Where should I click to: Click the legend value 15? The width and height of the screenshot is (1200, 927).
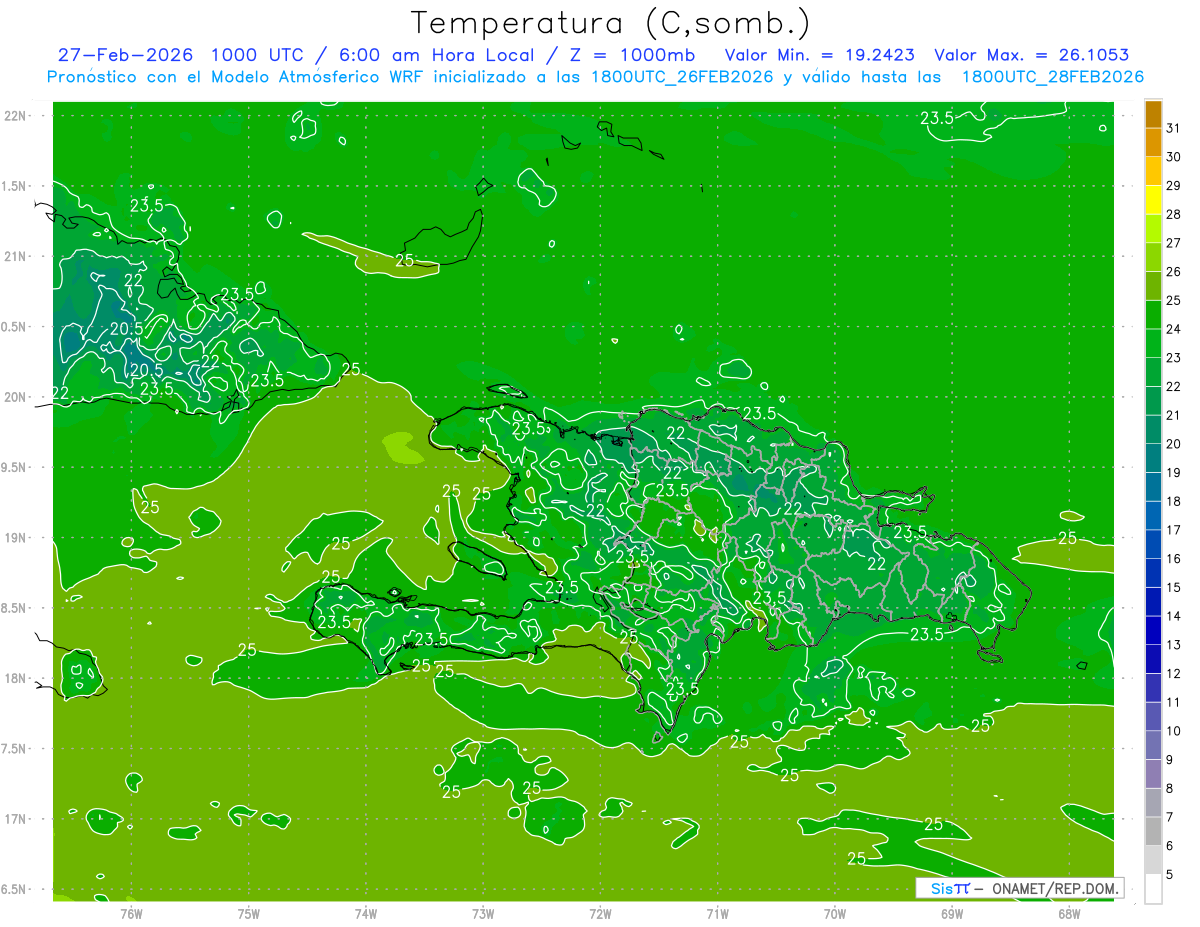(x=1174, y=587)
